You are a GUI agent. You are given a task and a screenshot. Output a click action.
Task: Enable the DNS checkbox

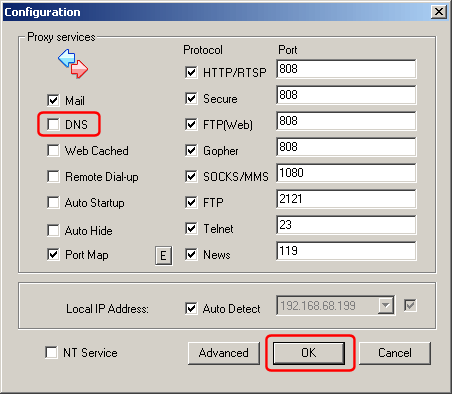point(53,124)
